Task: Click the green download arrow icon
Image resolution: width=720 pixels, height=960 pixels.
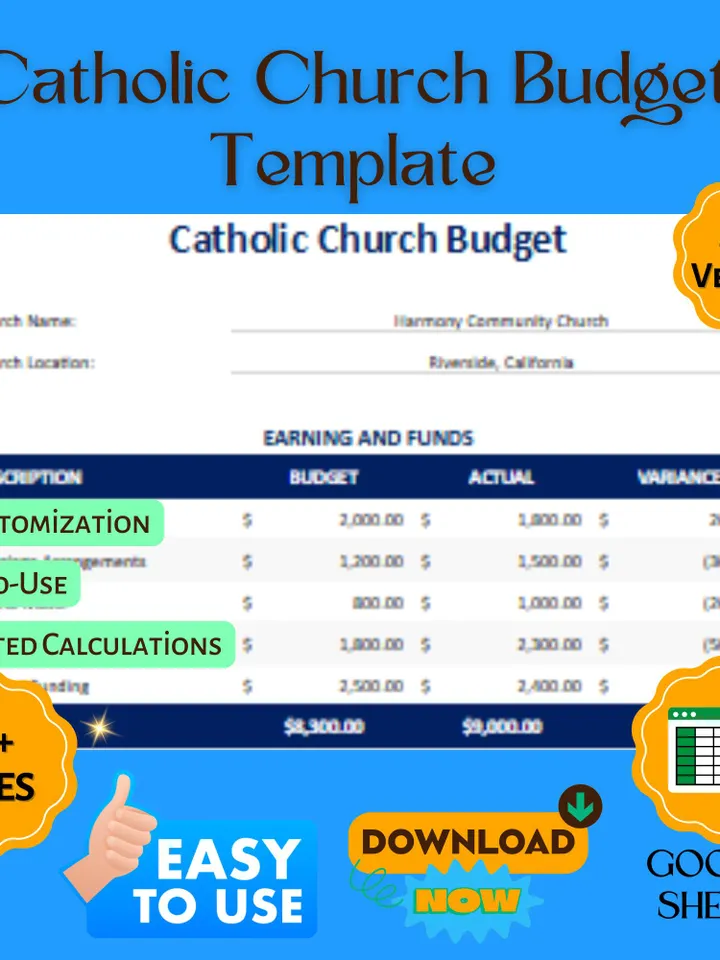Action: [580, 807]
